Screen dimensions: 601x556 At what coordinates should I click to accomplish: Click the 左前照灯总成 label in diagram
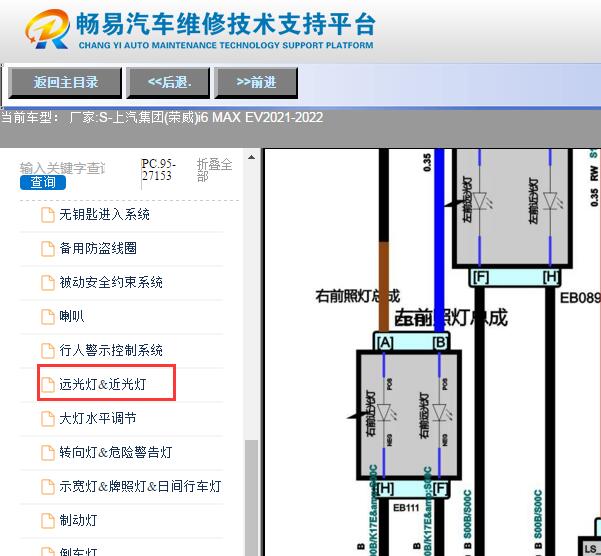pos(451,318)
